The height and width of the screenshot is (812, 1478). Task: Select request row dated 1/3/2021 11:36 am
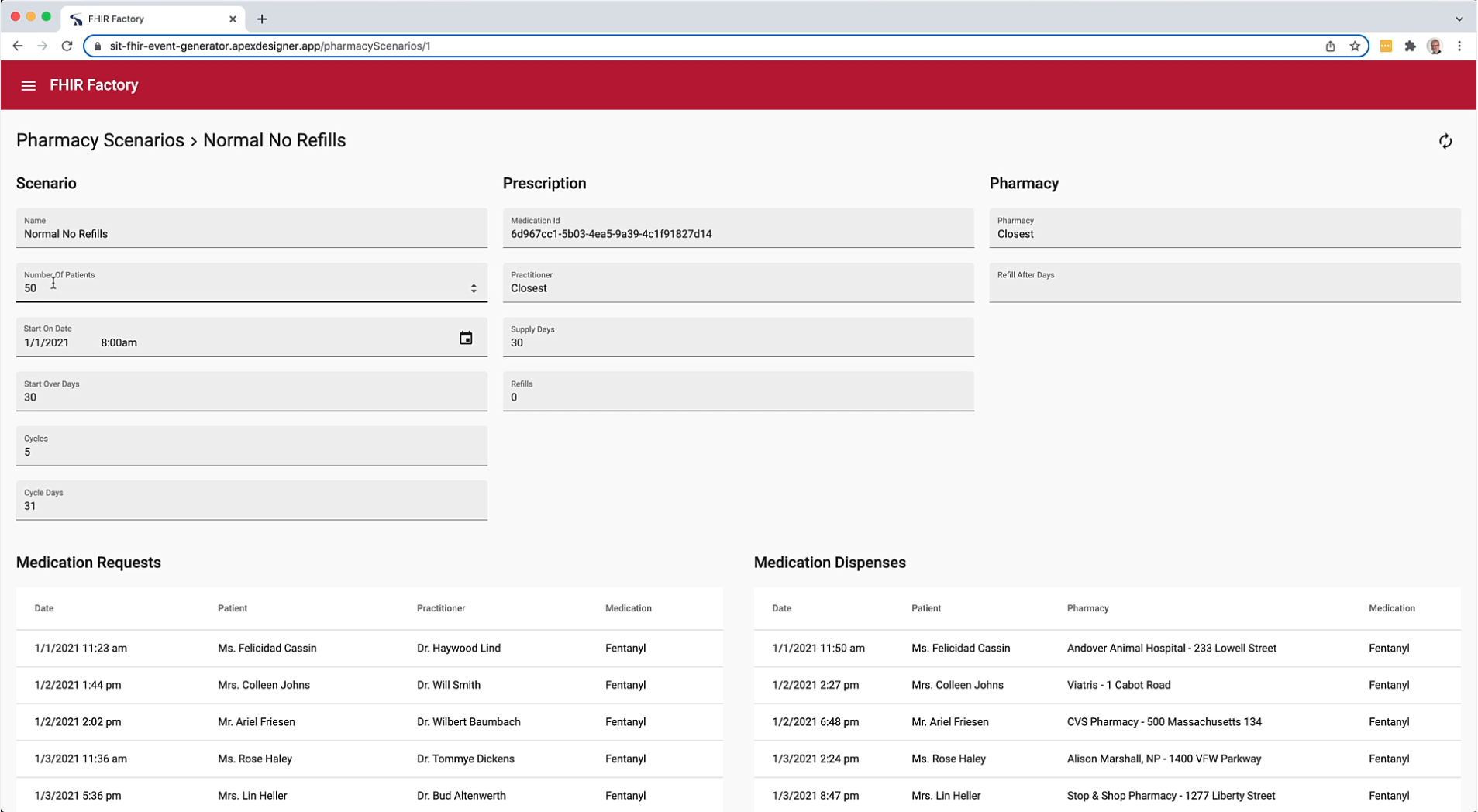[x=370, y=759]
